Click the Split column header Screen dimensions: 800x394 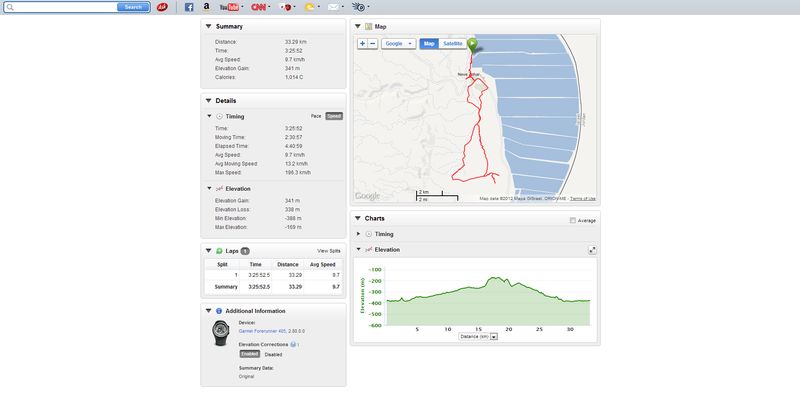click(222, 265)
